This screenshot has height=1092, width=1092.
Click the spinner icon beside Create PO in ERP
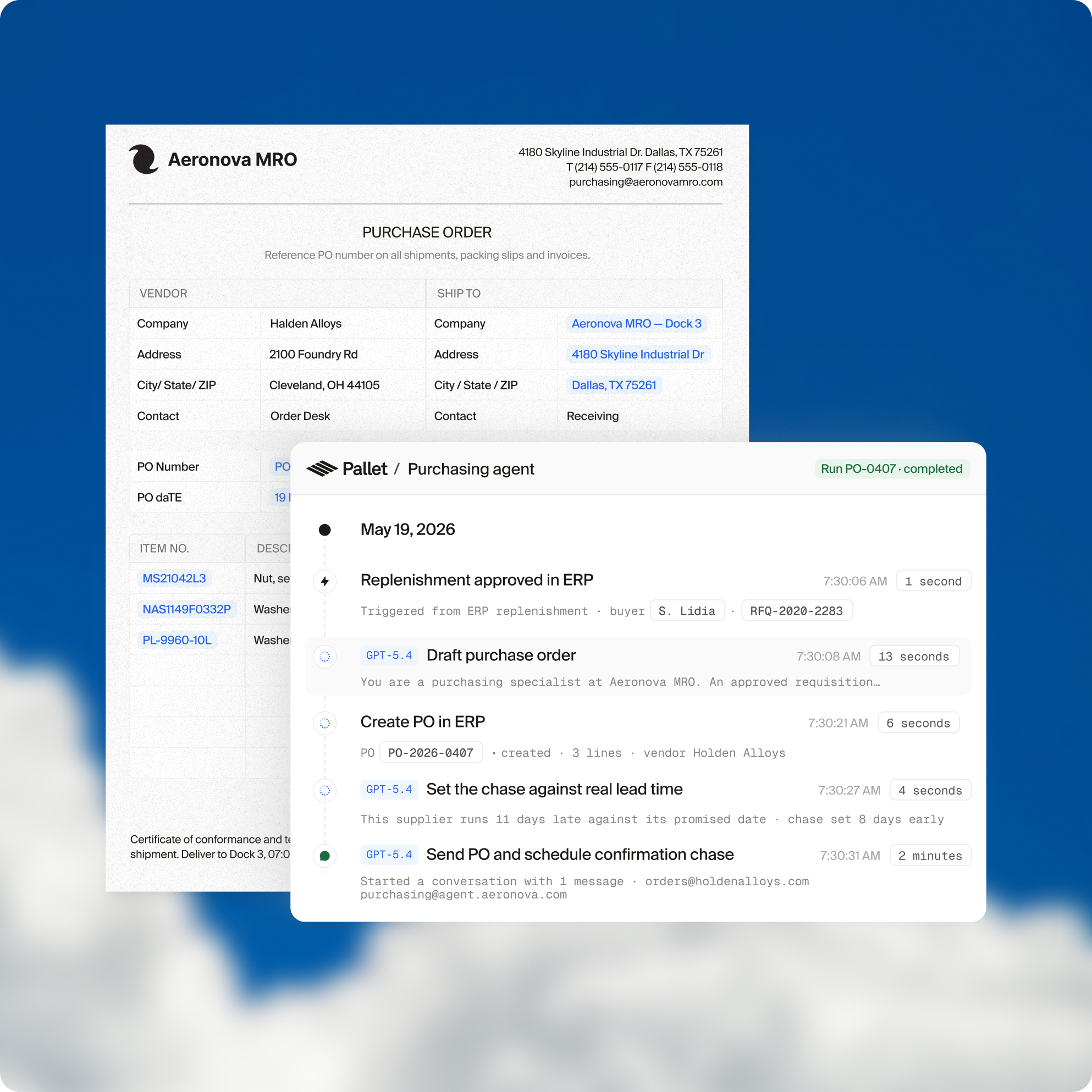point(325,723)
